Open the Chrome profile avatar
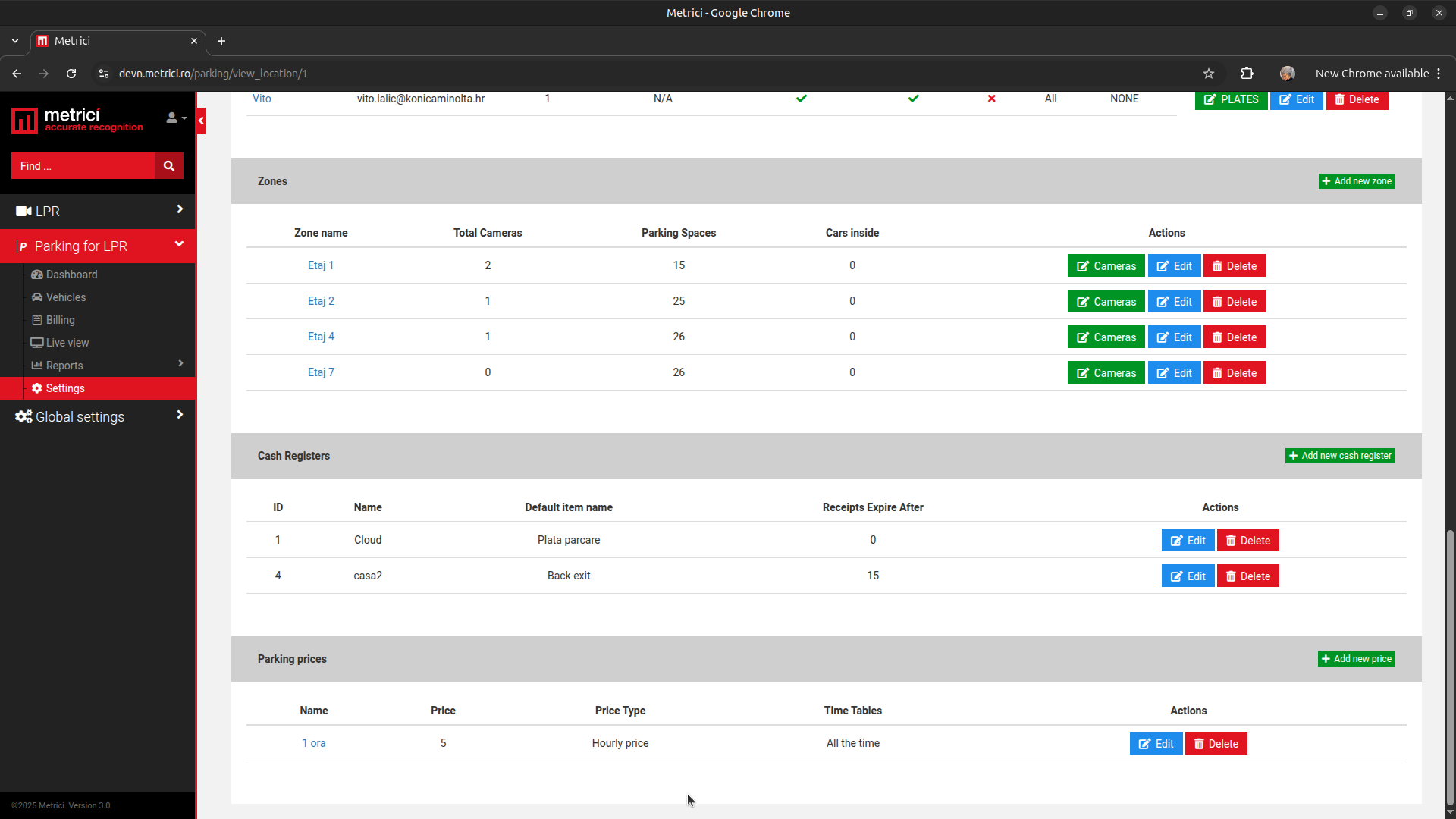Screen dimensions: 1456x819 (x=1287, y=74)
